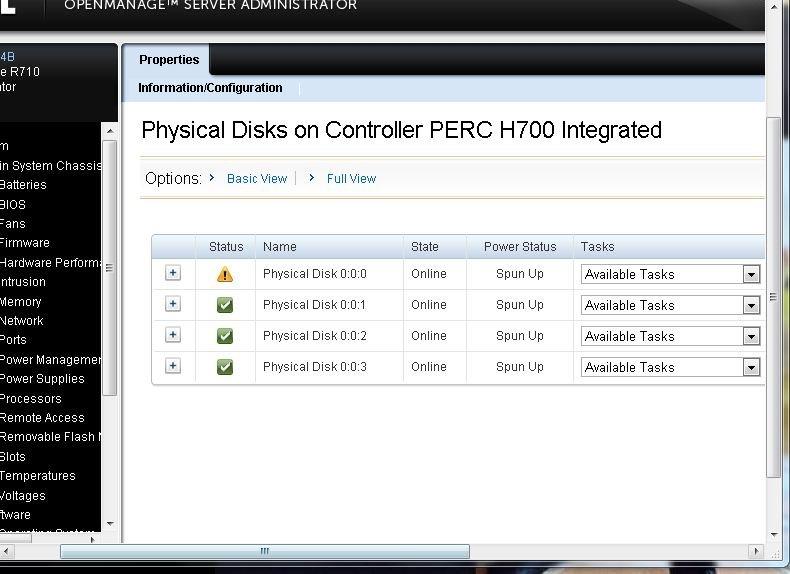Click the main page scroll down arrow

tap(774, 535)
